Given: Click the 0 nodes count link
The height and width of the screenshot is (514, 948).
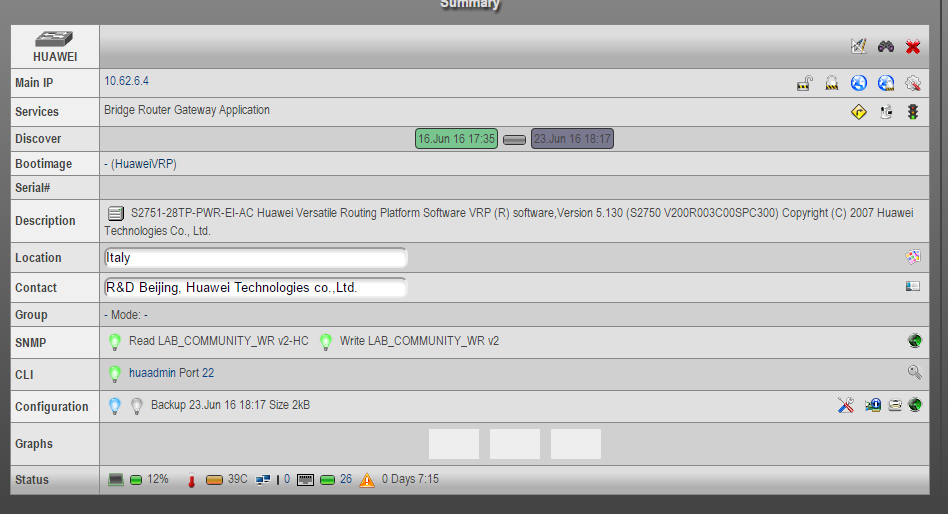Looking at the screenshot, I should click(287, 479).
